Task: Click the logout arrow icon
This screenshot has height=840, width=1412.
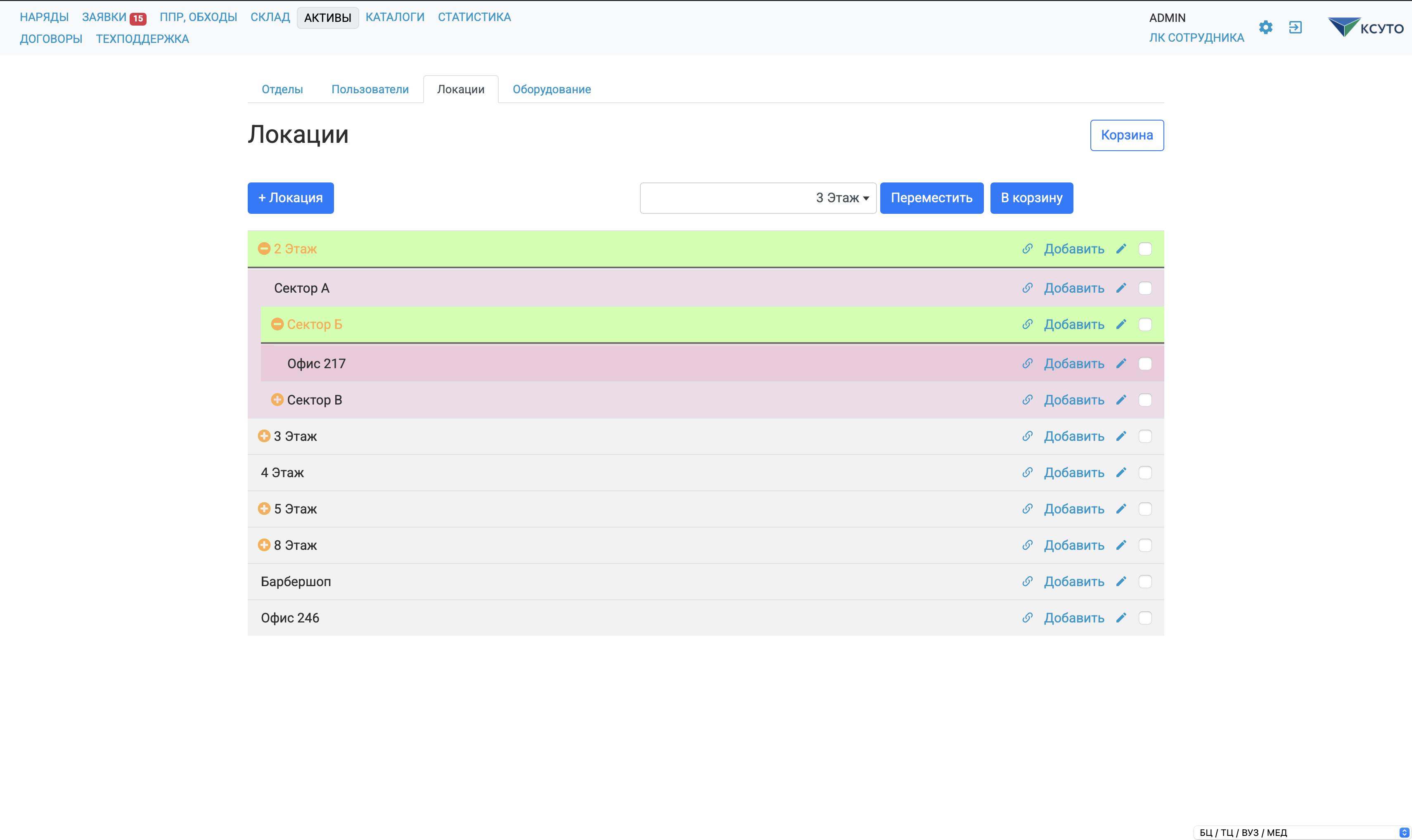Action: click(1296, 27)
